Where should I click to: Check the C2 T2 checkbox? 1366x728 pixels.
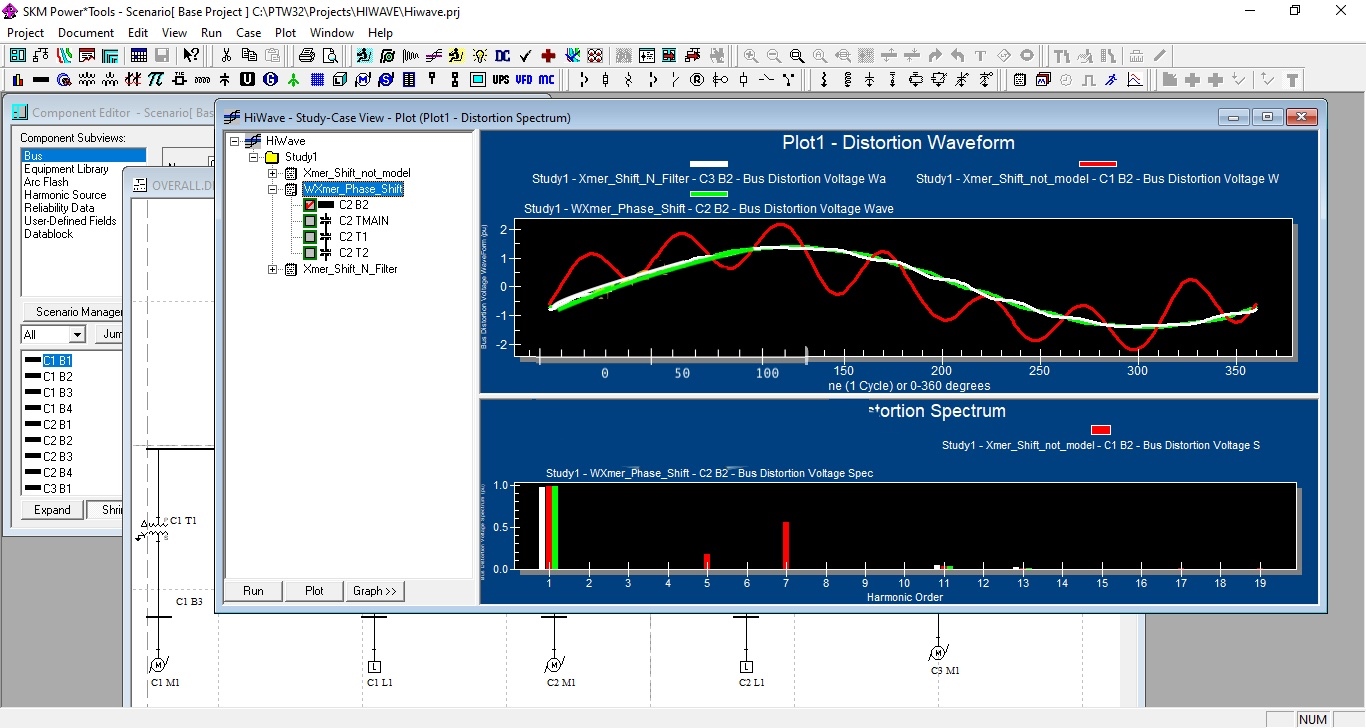point(310,253)
